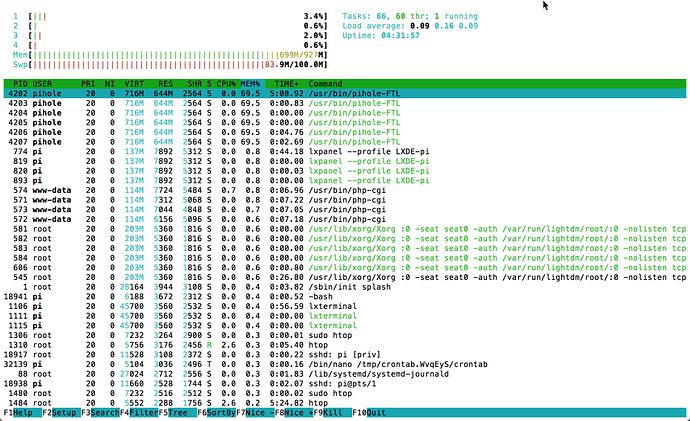Toggle F5 Tree view
690x421 pixels.
click(x=176, y=411)
